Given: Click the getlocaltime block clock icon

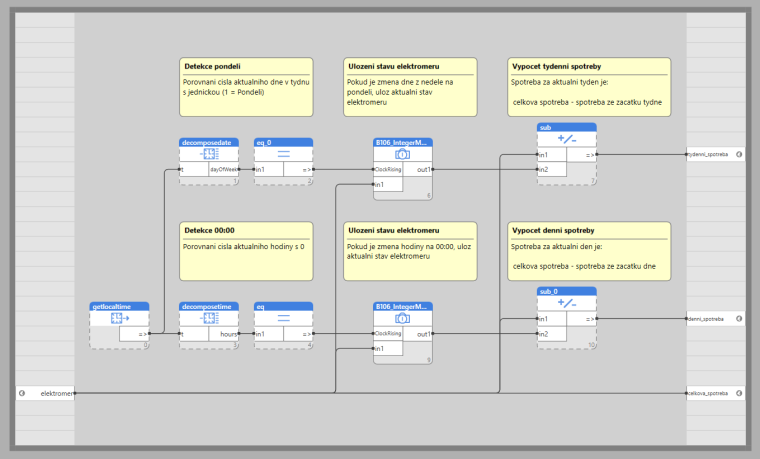Looking at the screenshot, I should pyautogui.click(x=119, y=319).
